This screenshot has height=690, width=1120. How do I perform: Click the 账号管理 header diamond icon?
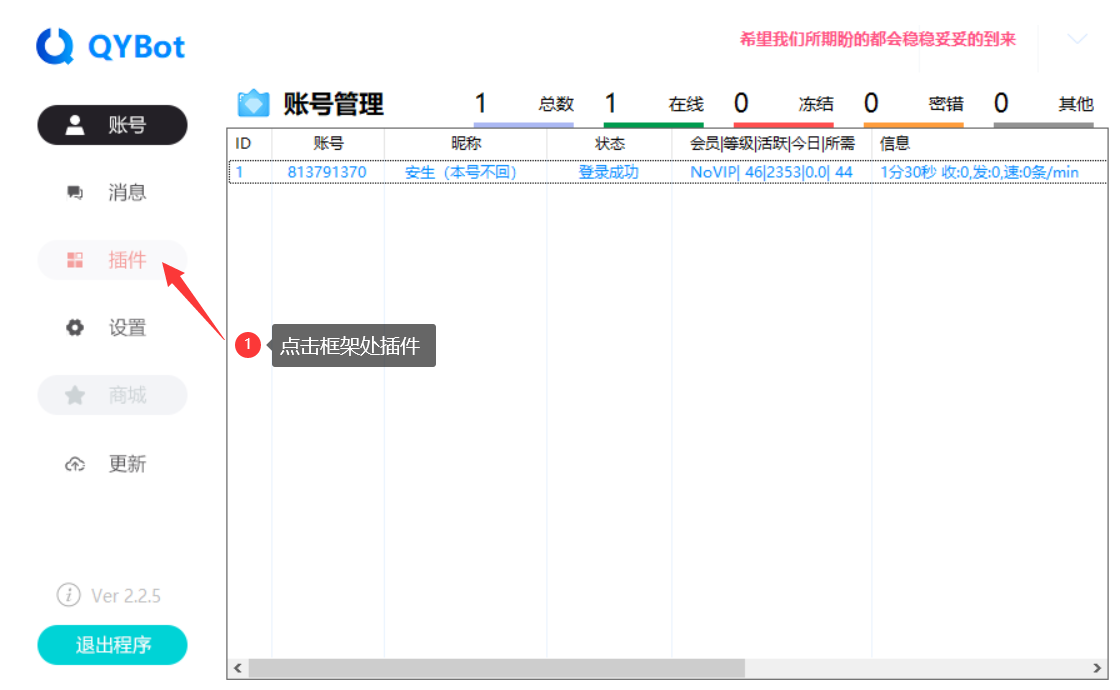(253, 103)
